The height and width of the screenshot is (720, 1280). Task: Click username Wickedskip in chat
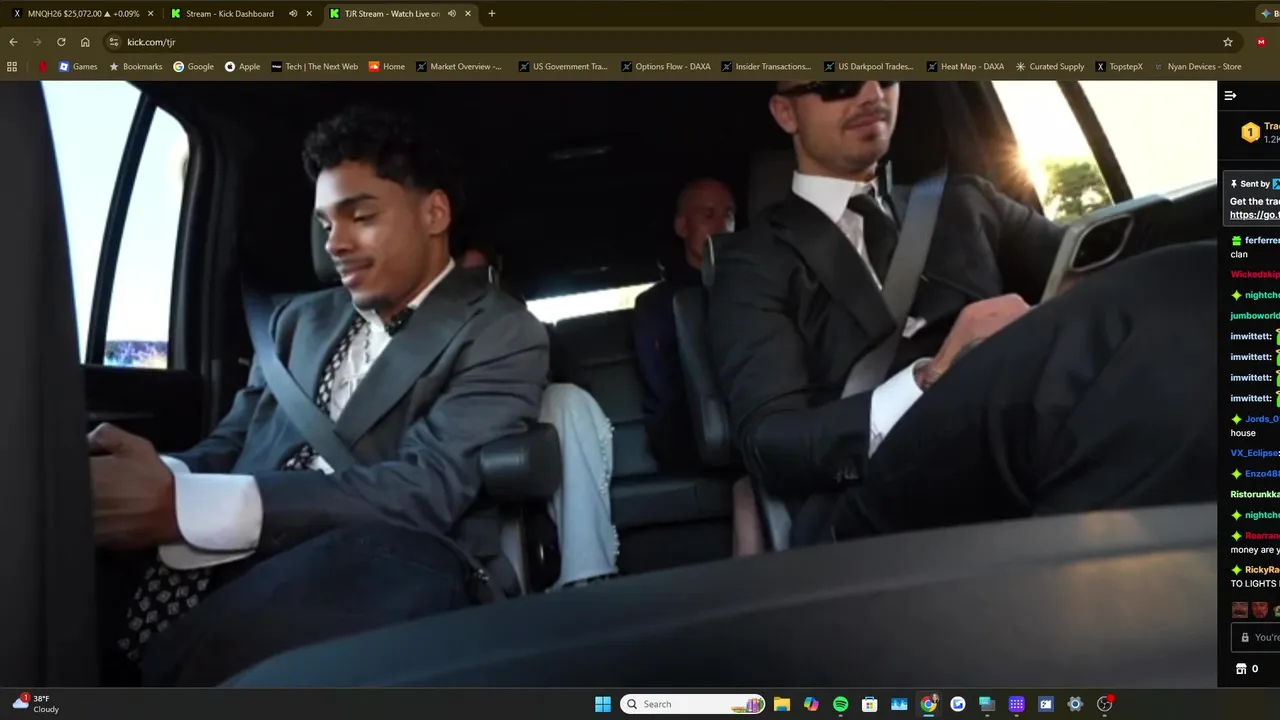coord(1255,274)
